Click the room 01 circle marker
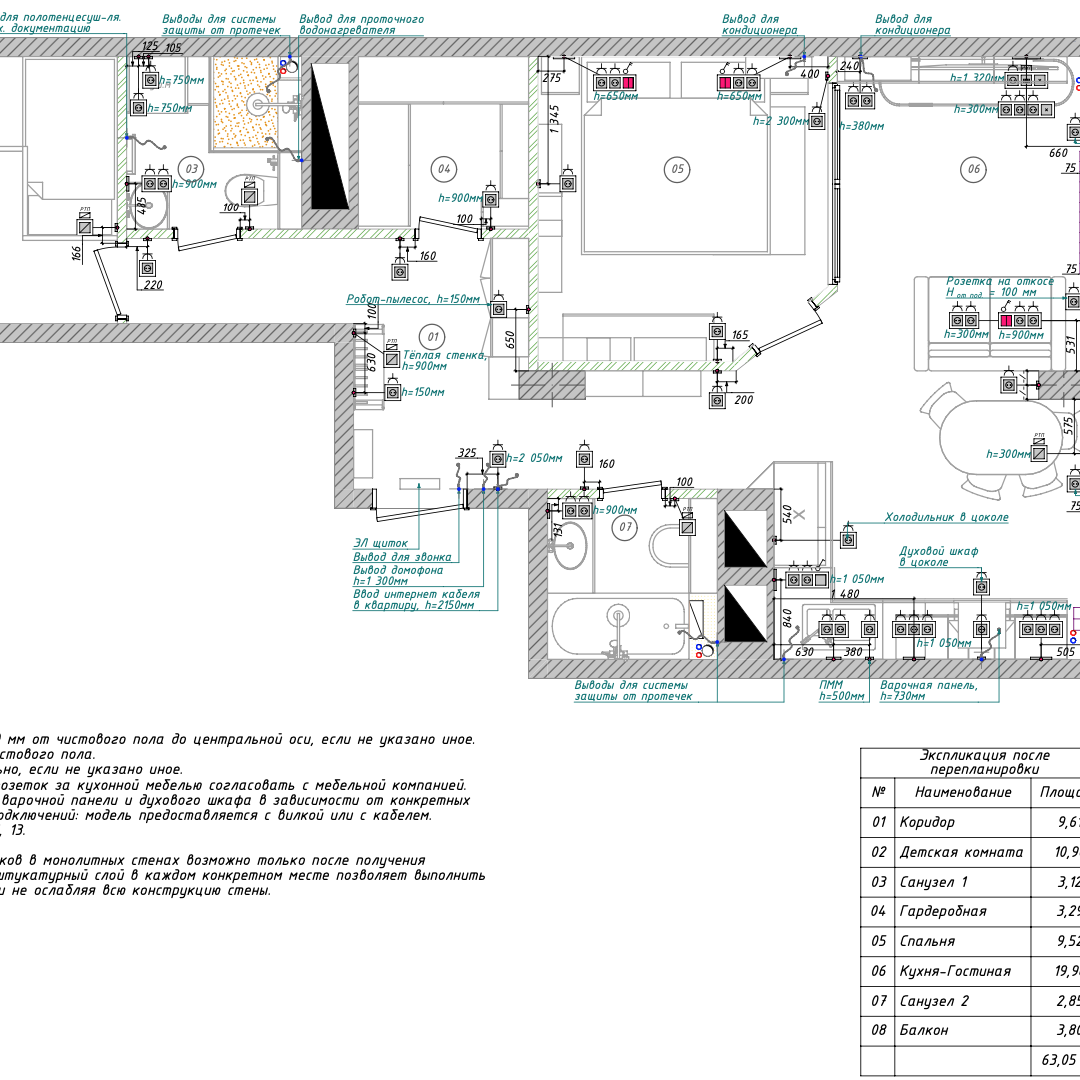The image size is (1080, 1080). (432, 336)
